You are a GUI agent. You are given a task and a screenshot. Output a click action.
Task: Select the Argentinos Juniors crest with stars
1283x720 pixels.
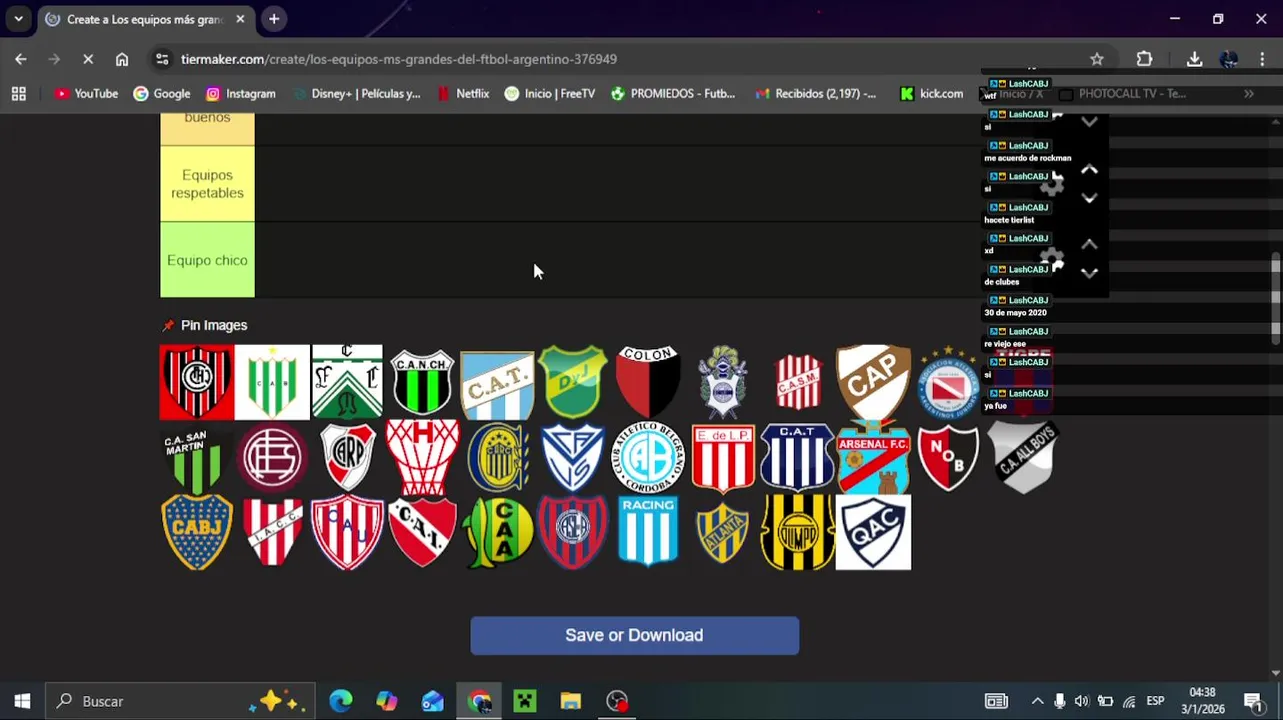coord(948,382)
